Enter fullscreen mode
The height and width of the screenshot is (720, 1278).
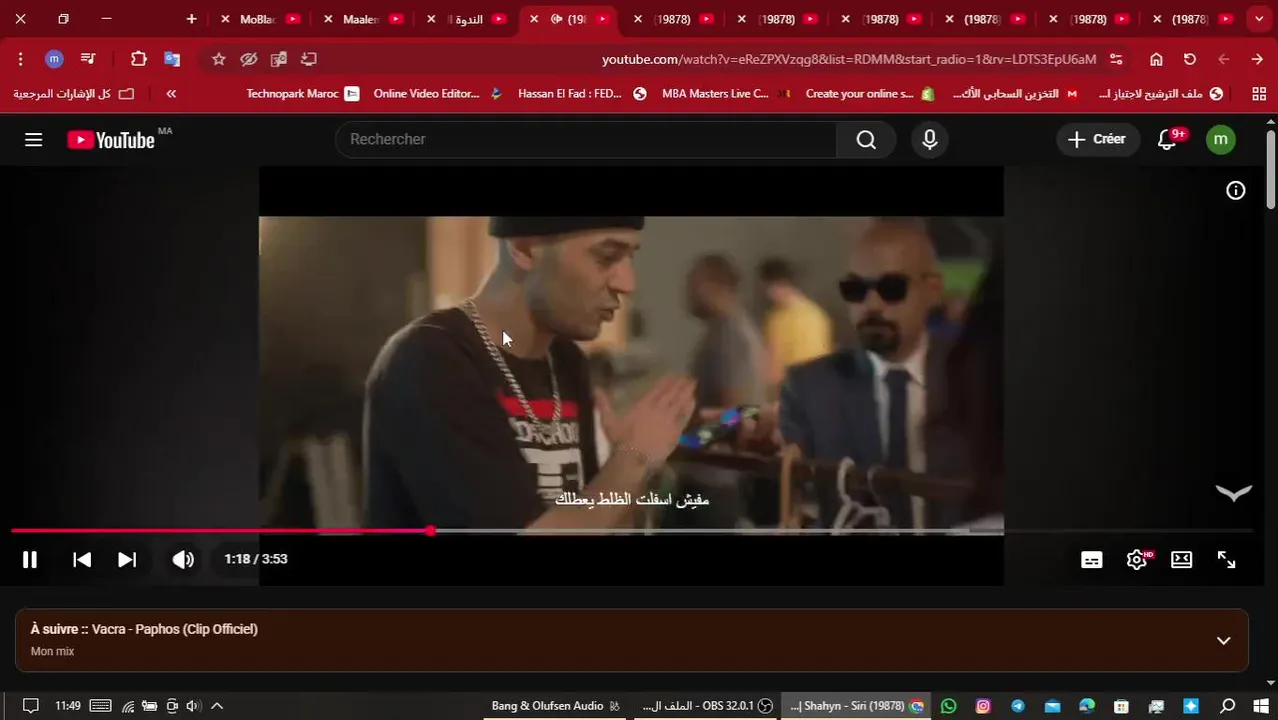click(1226, 560)
